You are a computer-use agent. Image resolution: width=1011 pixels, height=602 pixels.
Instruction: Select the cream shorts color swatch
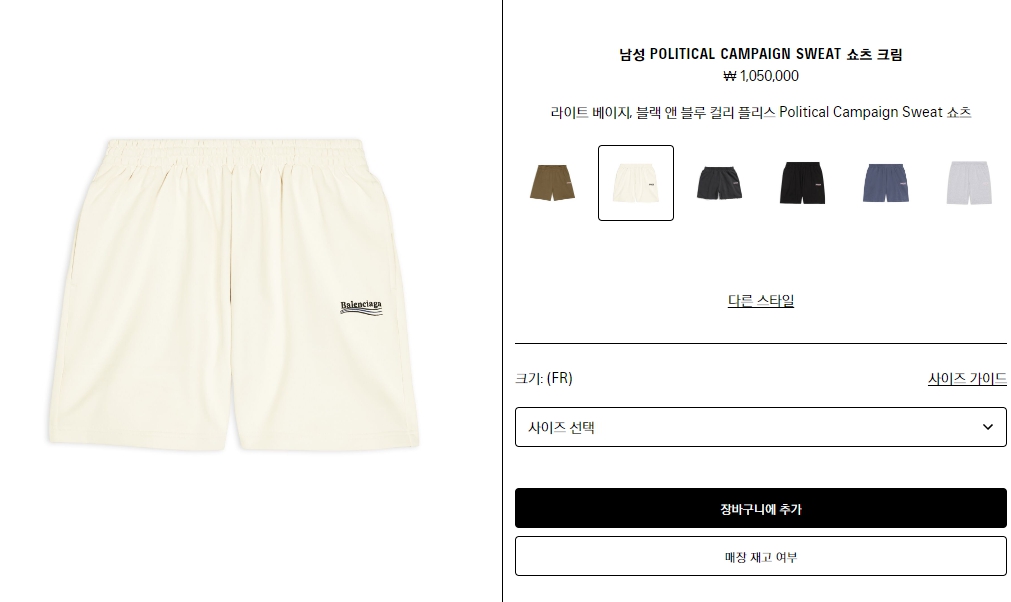(x=636, y=183)
